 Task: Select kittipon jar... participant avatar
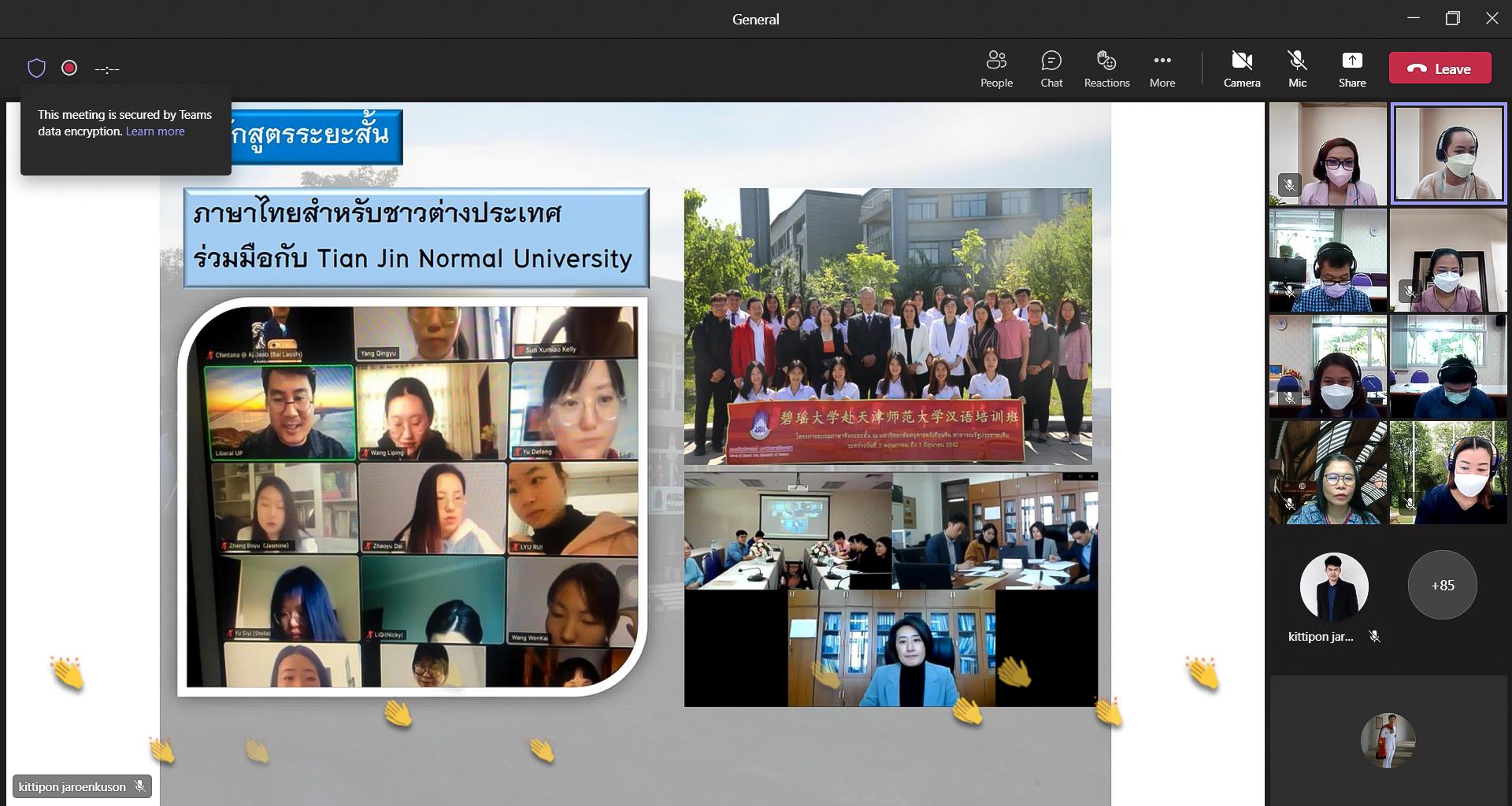pos(1334,586)
